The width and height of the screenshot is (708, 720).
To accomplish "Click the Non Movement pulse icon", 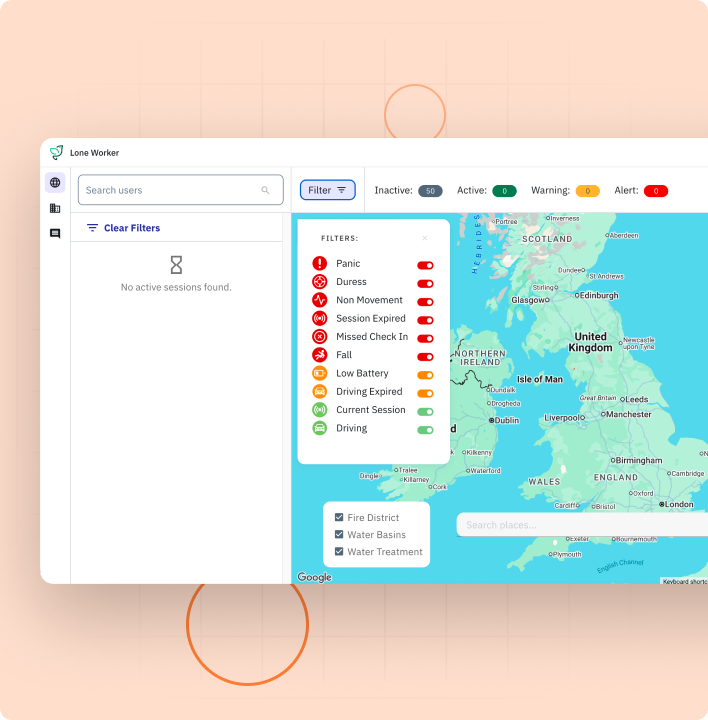I will click(x=320, y=300).
